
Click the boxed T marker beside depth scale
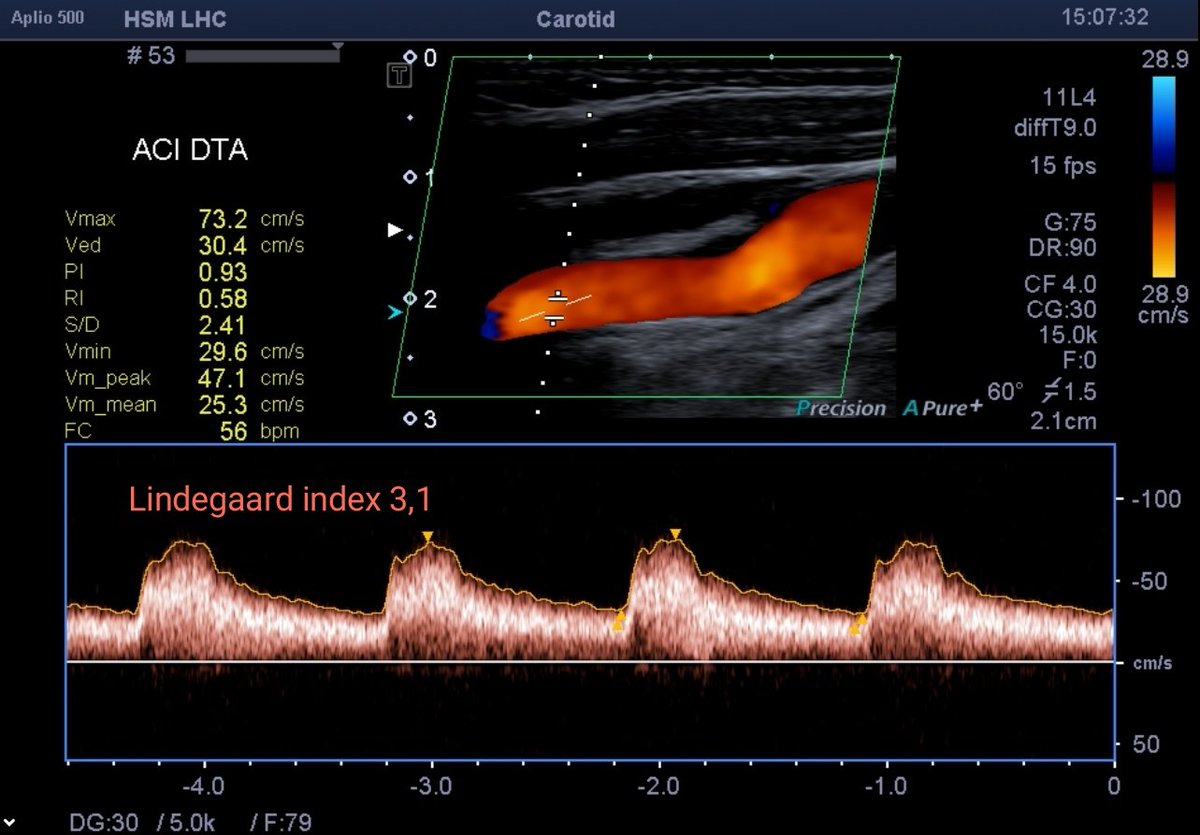(398, 76)
